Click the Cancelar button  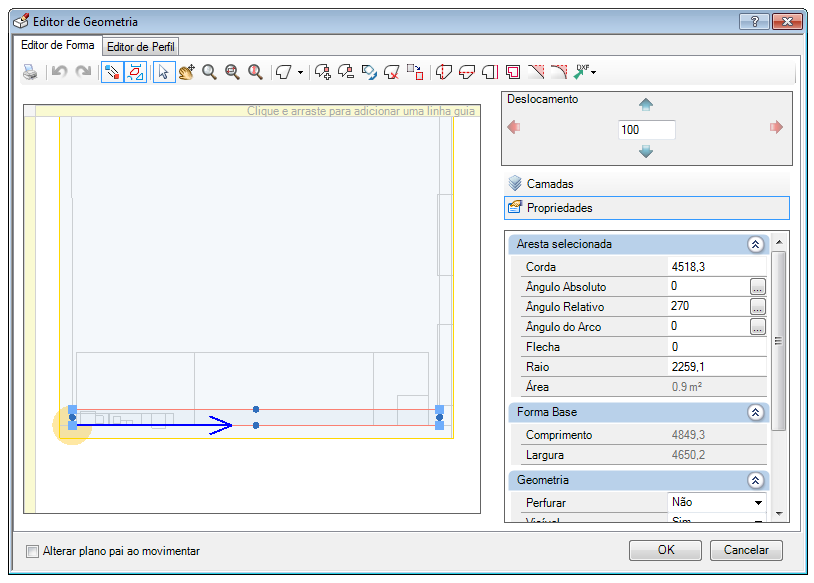click(x=746, y=550)
